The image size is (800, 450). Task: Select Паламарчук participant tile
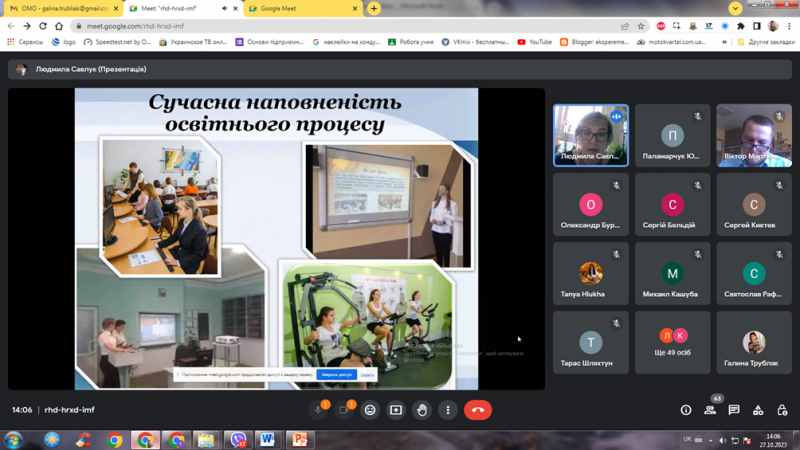(672, 136)
